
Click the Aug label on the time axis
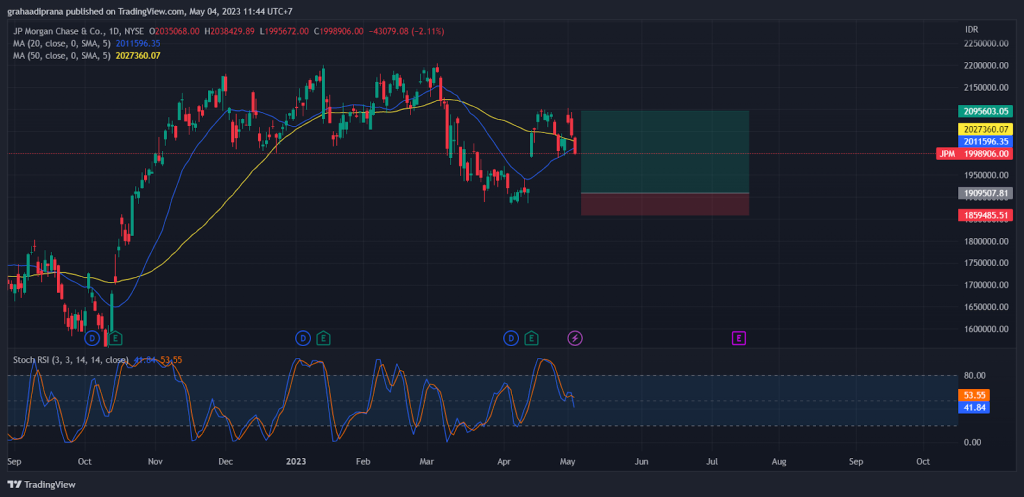click(779, 461)
